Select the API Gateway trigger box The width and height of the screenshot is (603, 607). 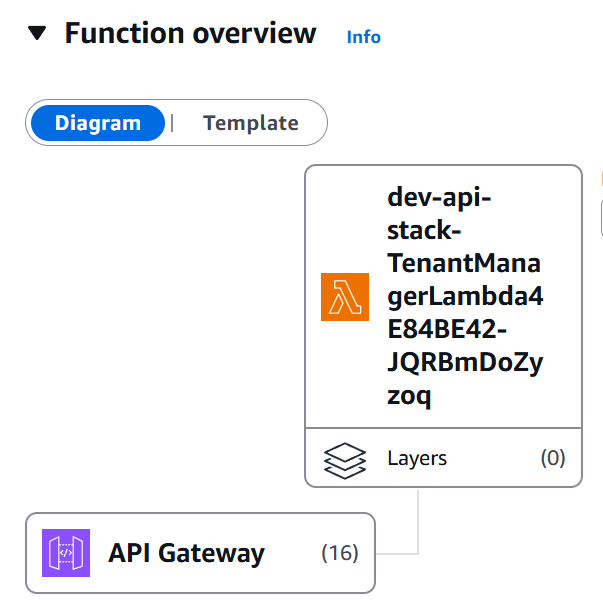pyautogui.click(x=200, y=553)
